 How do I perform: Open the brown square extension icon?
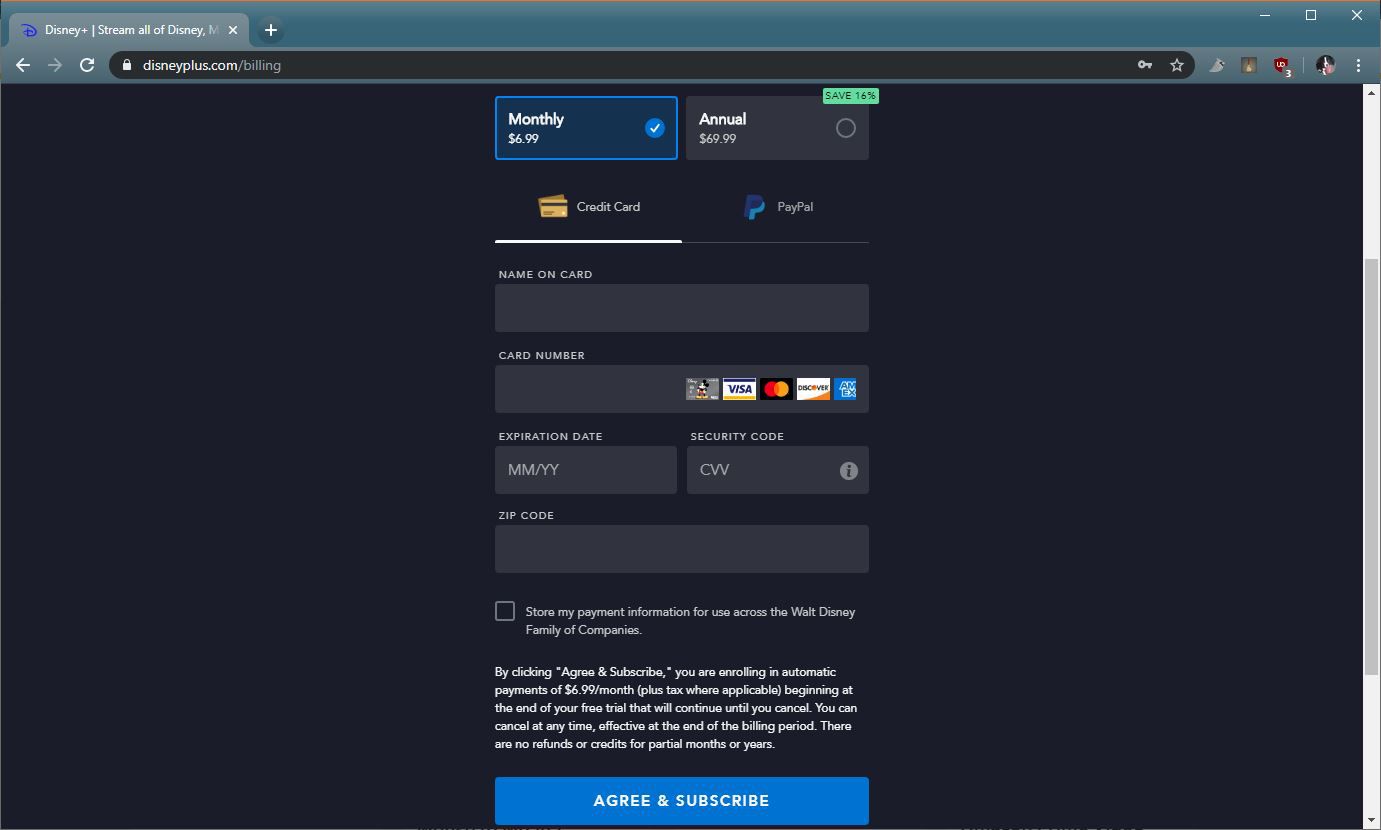tap(1249, 65)
